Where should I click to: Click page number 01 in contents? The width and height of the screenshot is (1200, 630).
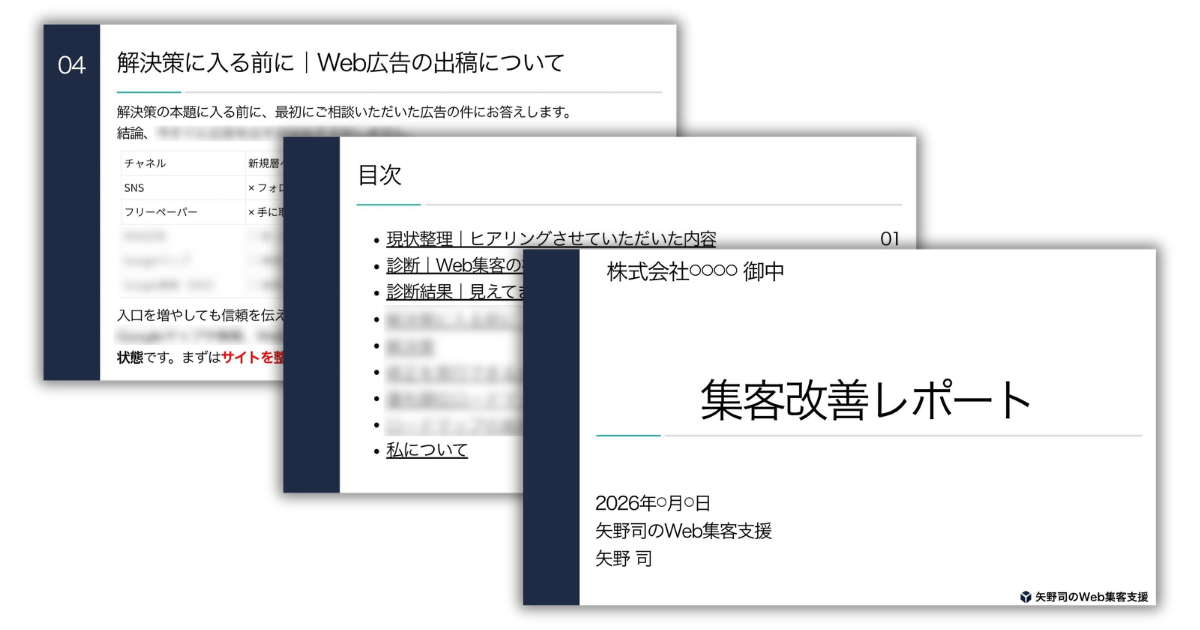[889, 239]
